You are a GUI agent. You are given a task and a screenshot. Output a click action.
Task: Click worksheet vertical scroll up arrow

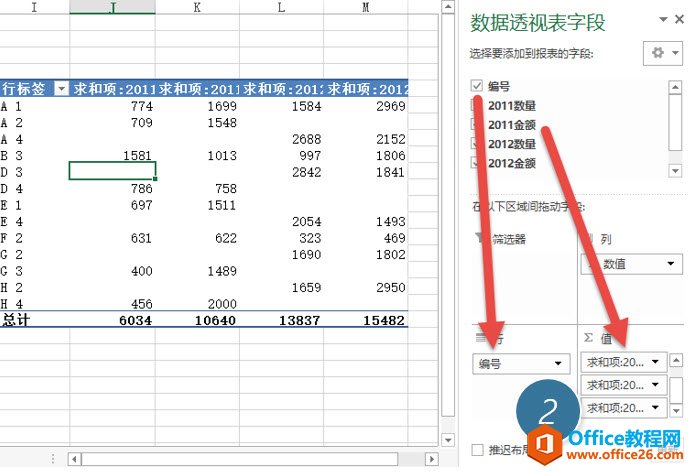pos(448,7)
